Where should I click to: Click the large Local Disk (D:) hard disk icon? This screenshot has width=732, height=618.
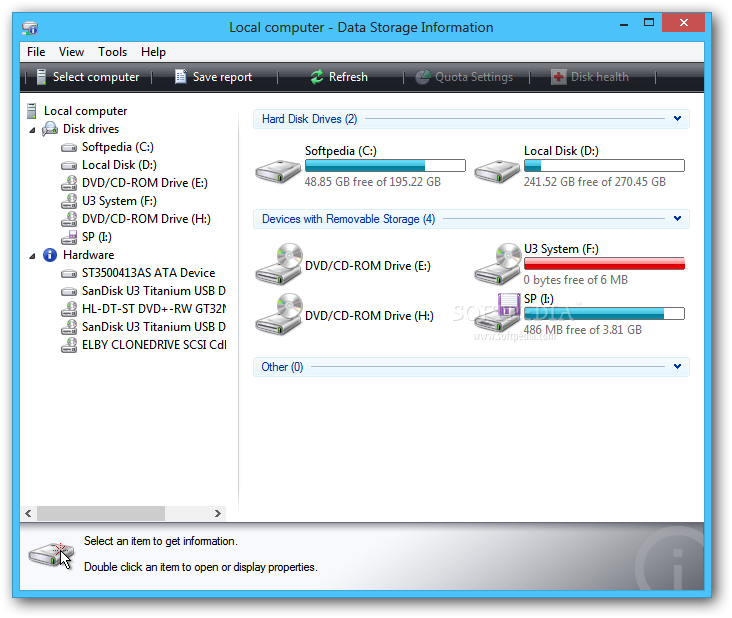pyautogui.click(x=497, y=171)
